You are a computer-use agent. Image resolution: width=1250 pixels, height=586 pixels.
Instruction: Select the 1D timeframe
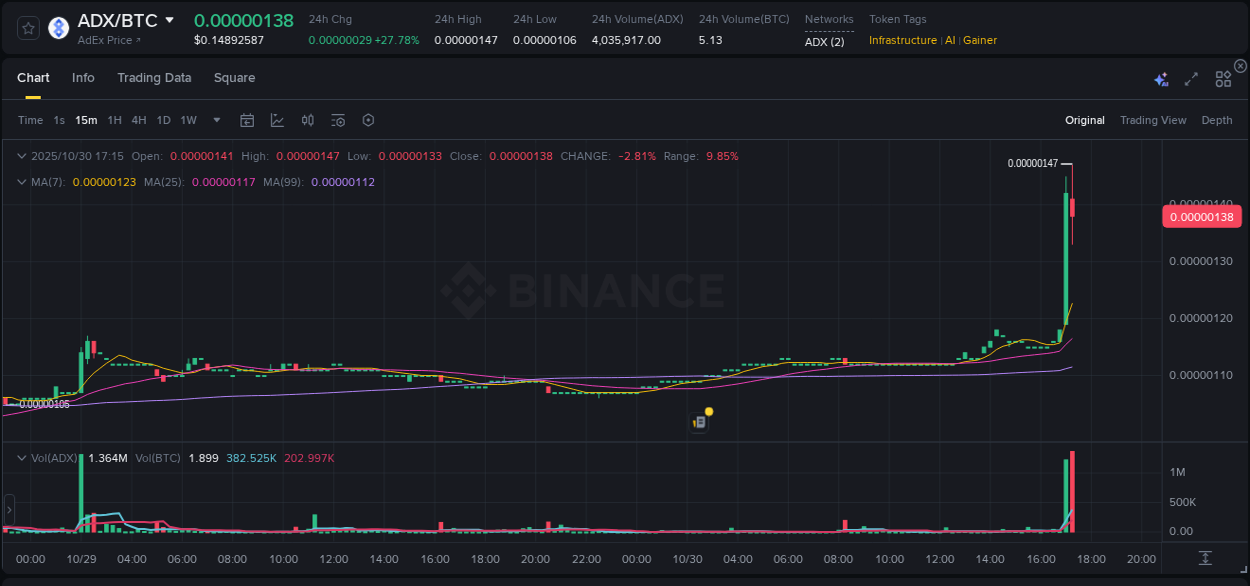(162, 119)
